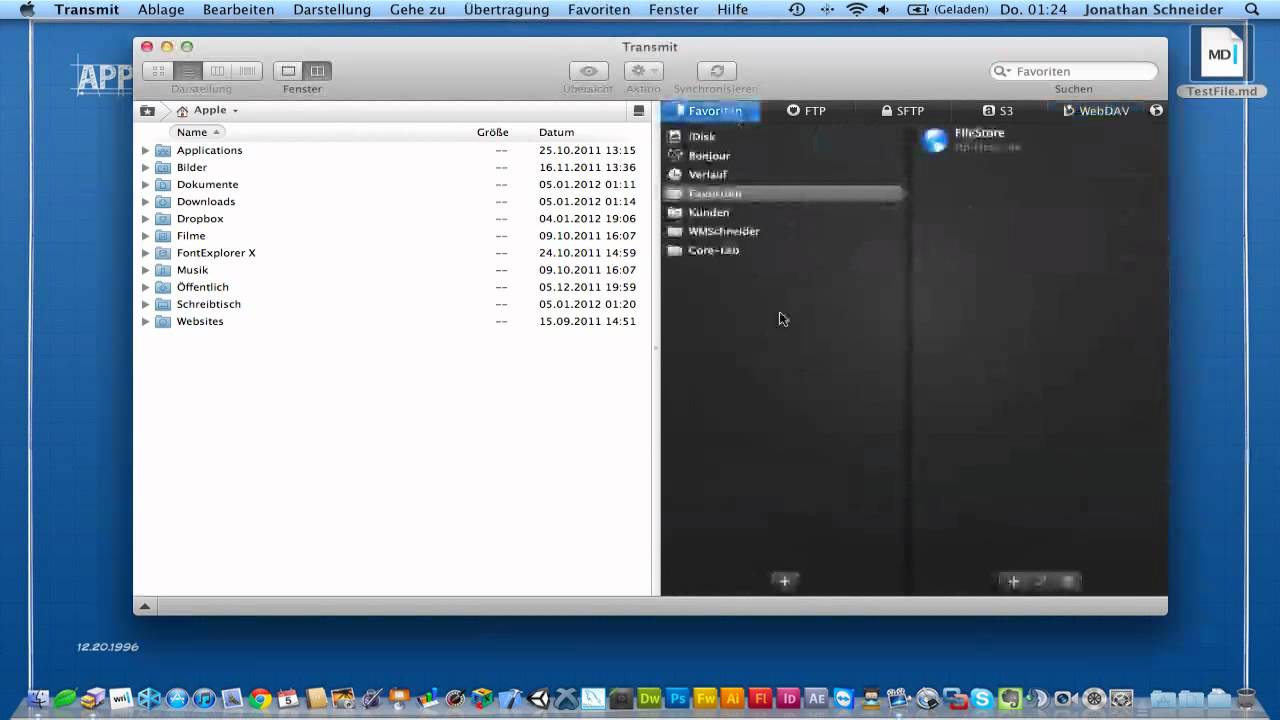
Task: Expand the Bilder folder
Action: [x=145, y=167]
